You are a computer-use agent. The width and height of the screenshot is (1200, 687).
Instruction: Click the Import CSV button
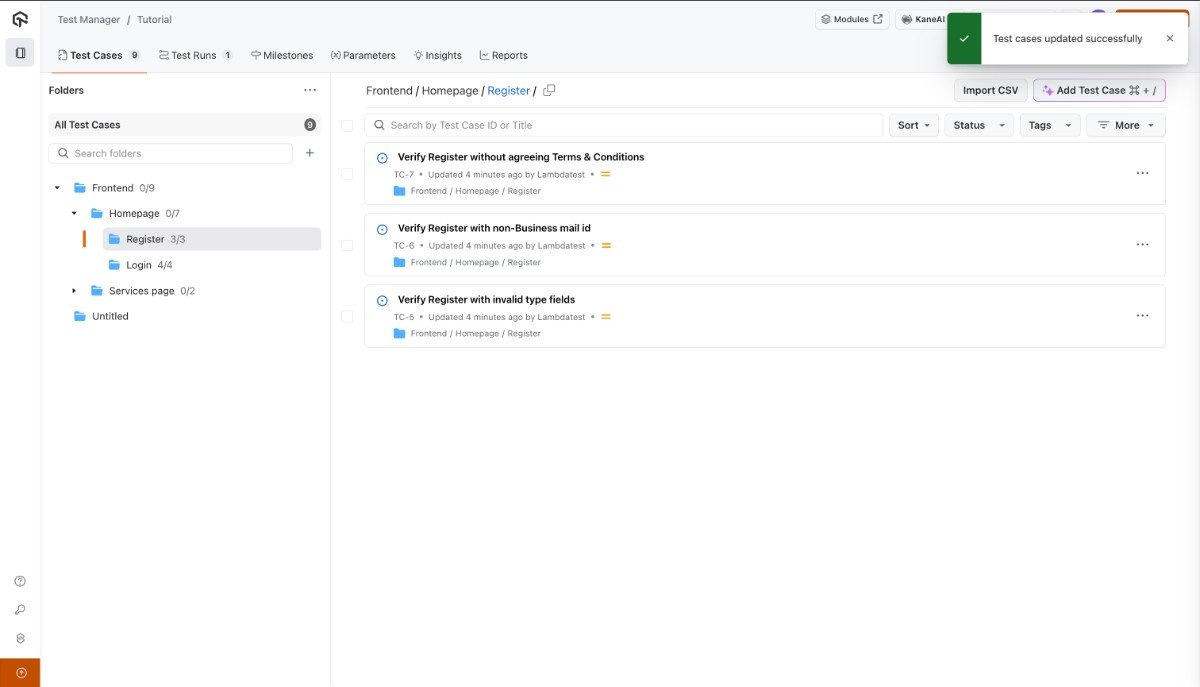point(990,90)
